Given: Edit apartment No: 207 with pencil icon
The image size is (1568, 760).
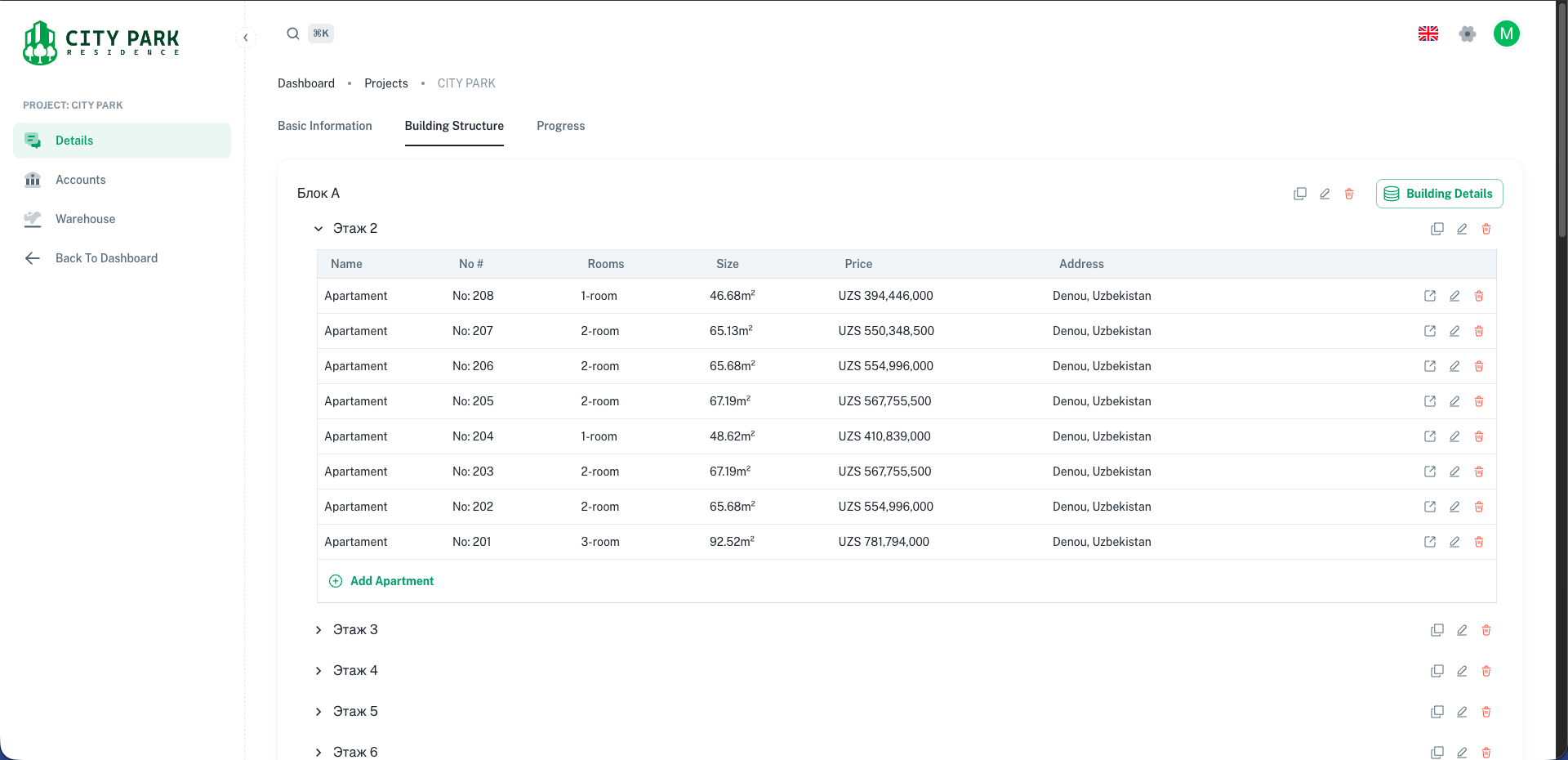Looking at the screenshot, I should coord(1454,331).
